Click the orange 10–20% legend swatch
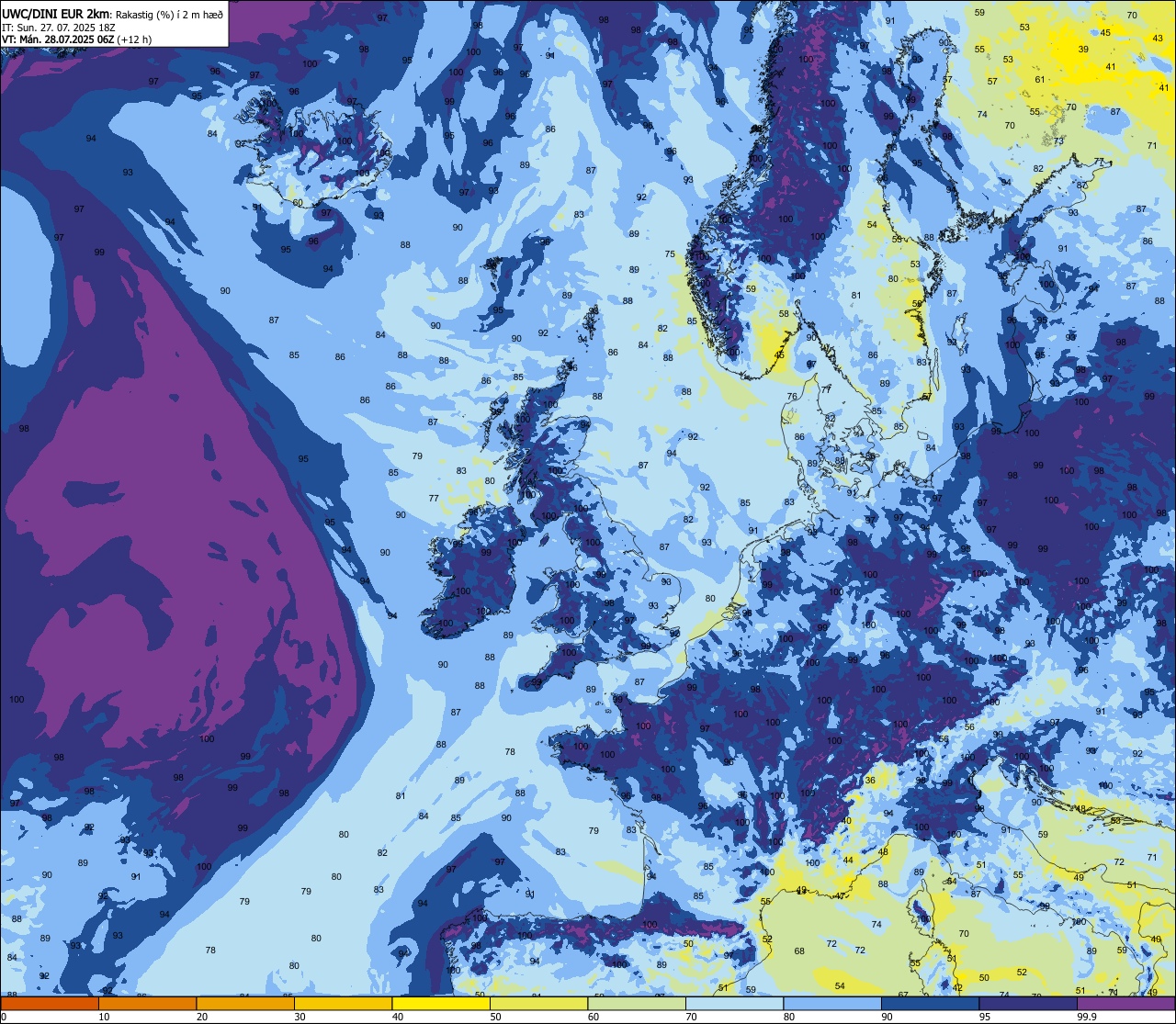Screen dimensions: 1176x1024 (147, 1003)
